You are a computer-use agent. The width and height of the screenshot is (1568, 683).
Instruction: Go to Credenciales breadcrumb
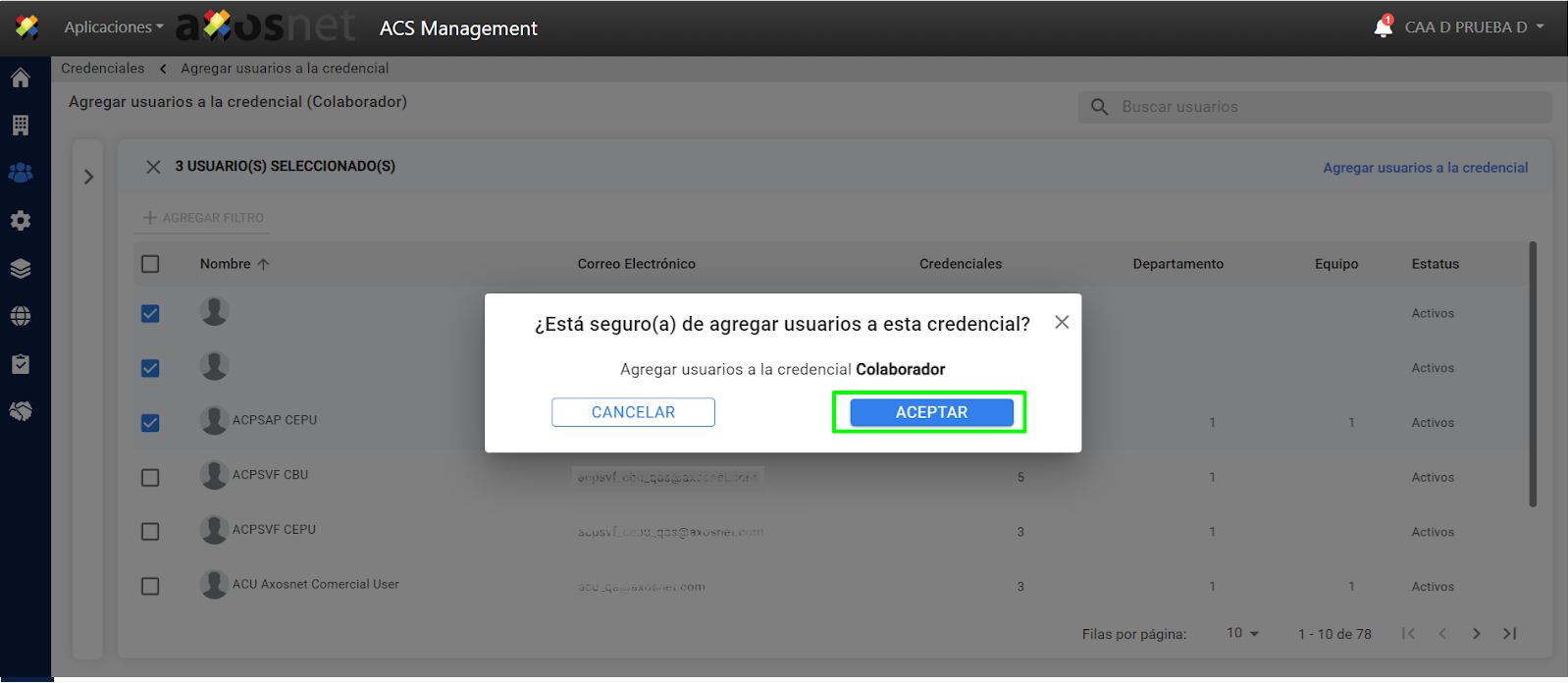point(102,69)
